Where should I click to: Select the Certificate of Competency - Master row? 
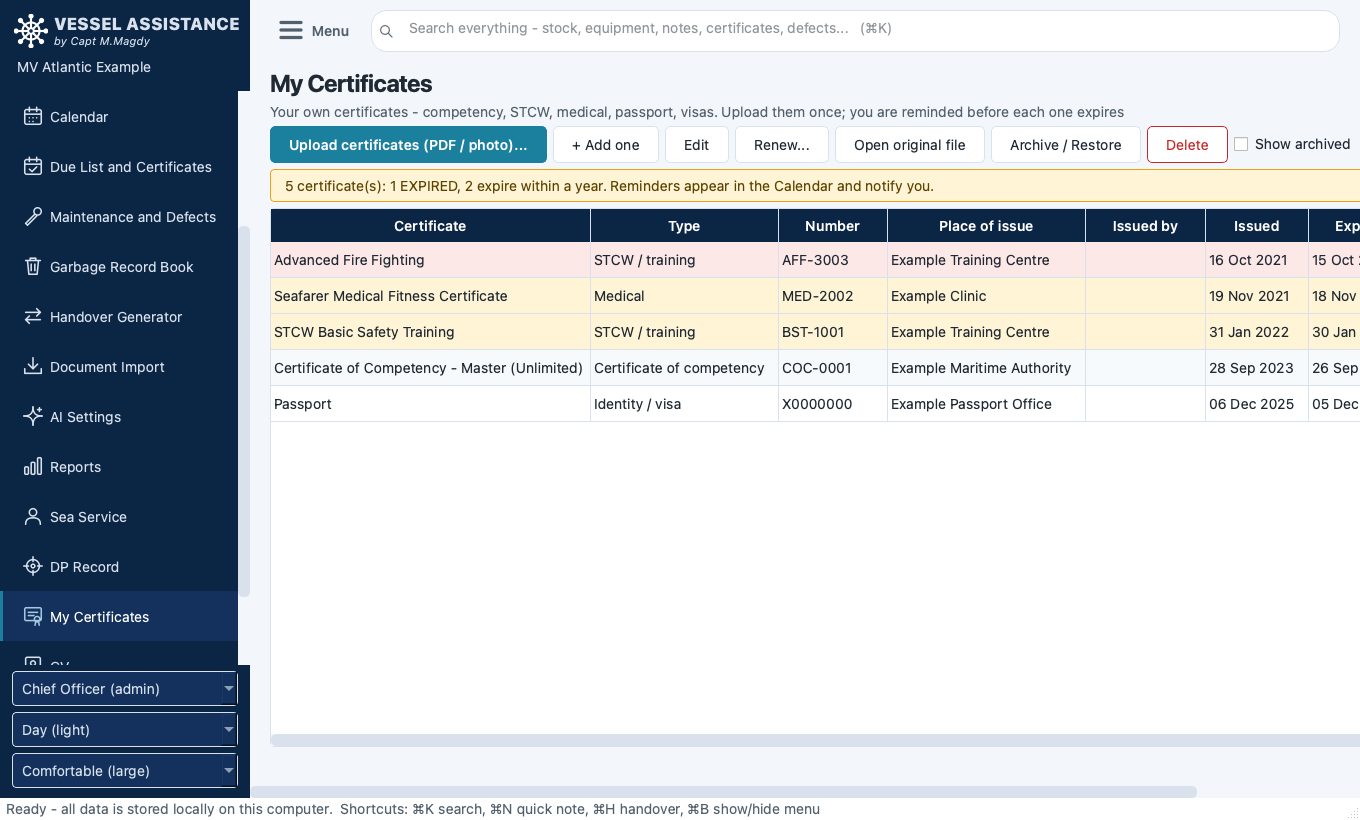click(x=815, y=368)
